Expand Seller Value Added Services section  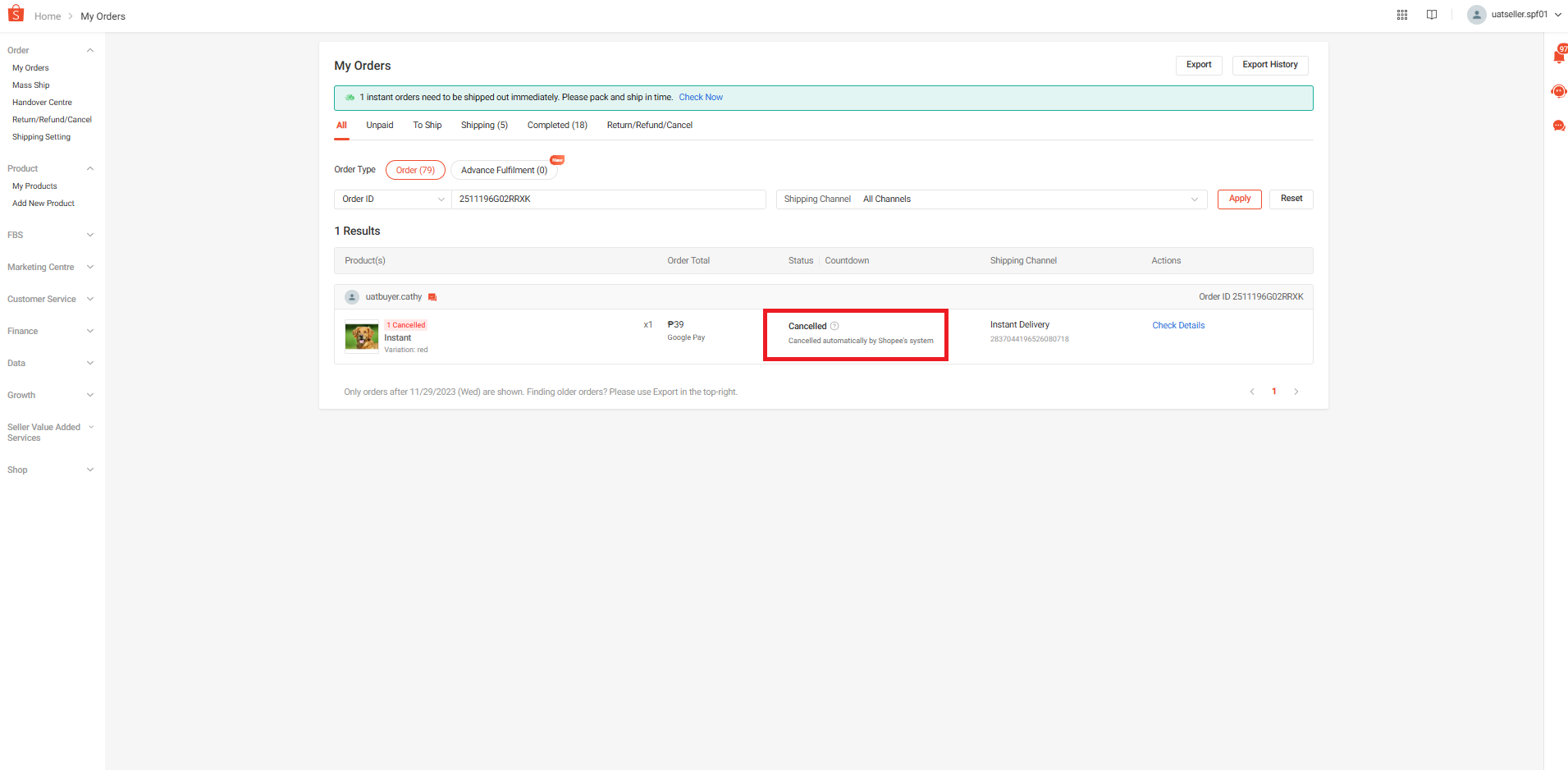(91, 428)
